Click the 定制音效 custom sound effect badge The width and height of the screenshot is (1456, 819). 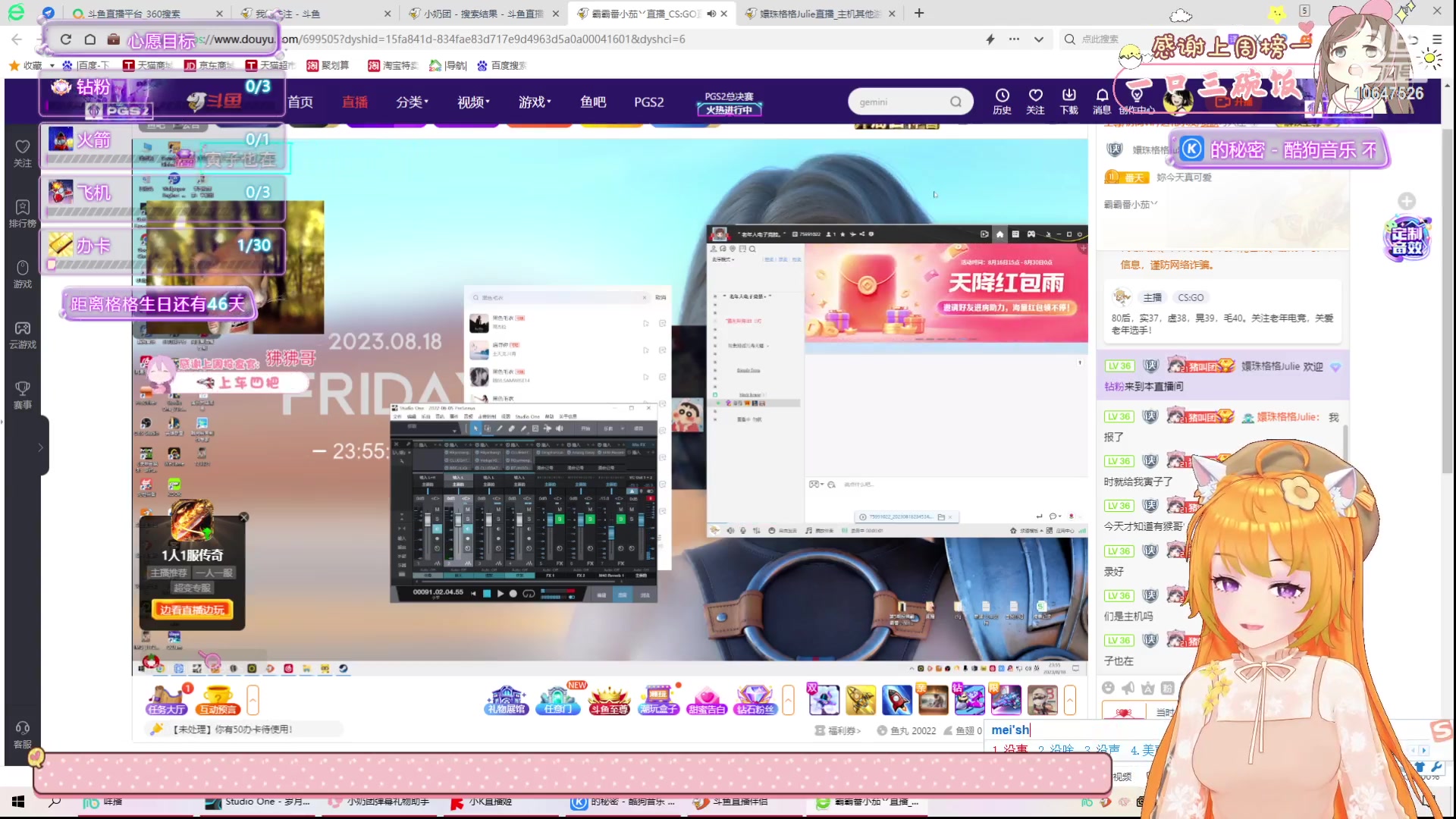click(1407, 239)
